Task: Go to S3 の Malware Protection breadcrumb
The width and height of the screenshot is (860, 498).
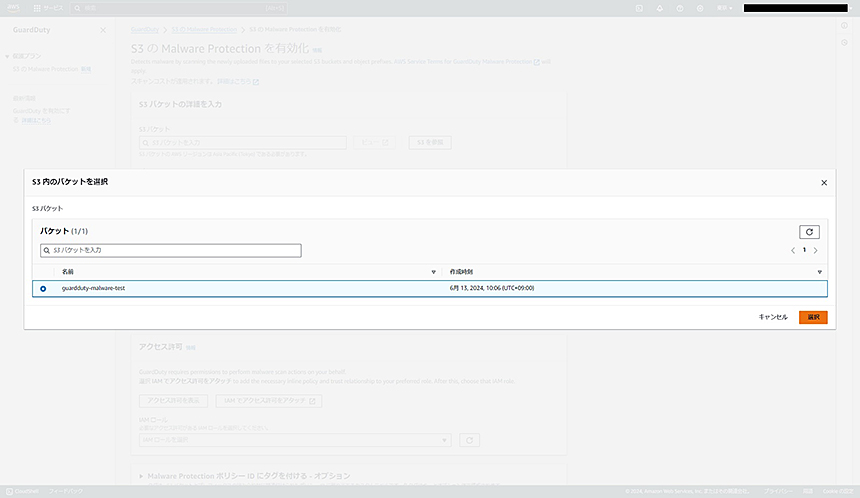Action: click(204, 30)
